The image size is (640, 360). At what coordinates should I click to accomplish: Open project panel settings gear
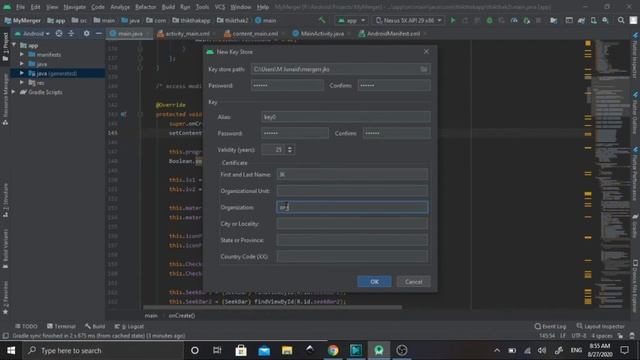pyautogui.click(x=86, y=33)
